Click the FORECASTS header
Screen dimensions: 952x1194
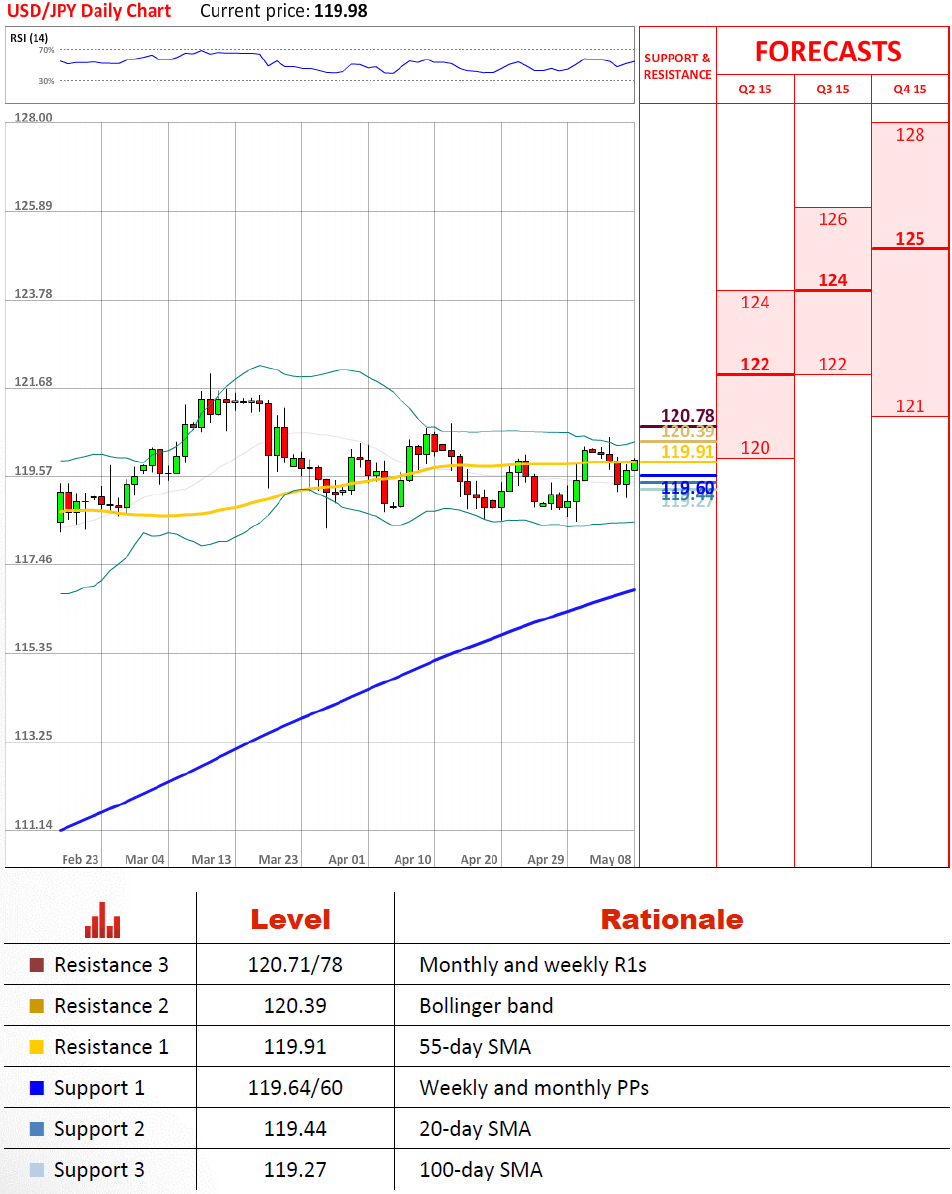point(828,52)
